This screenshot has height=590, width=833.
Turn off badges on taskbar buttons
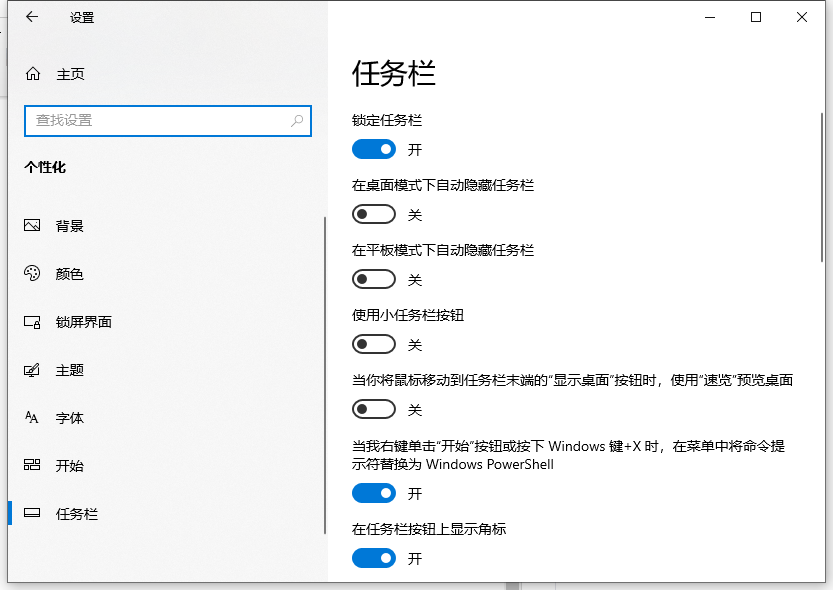tap(374, 557)
